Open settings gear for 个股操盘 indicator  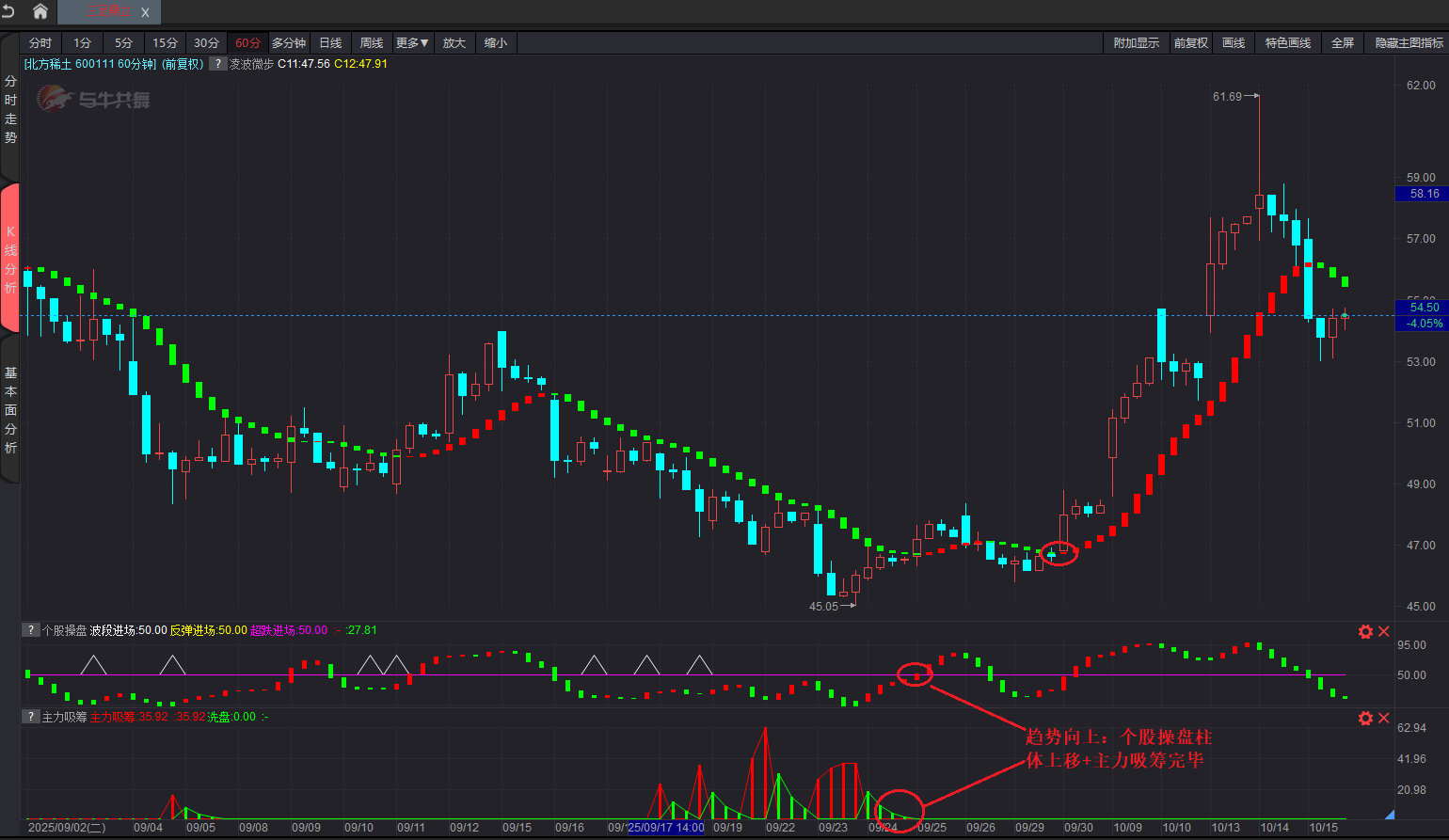click(1365, 631)
